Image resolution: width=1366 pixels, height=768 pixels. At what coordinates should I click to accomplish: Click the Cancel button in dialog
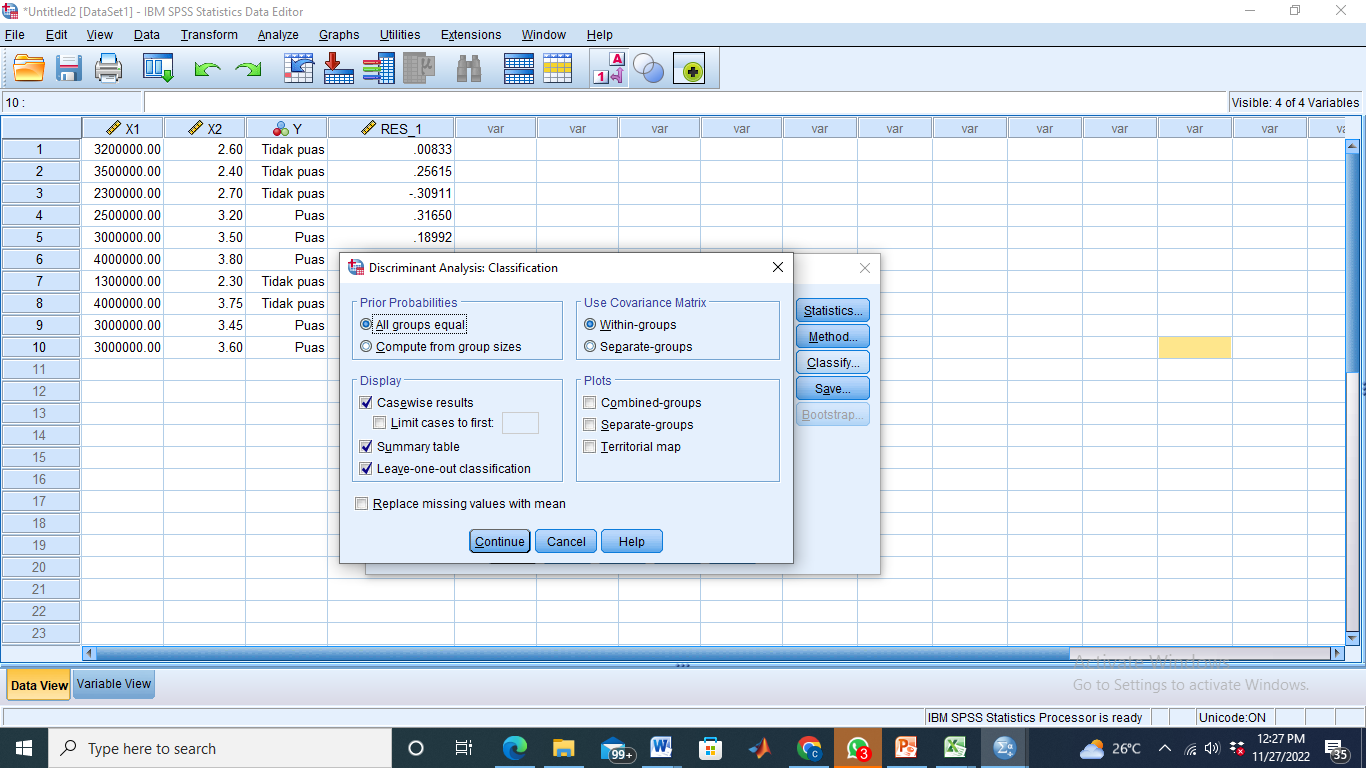click(x=566, y=542)
